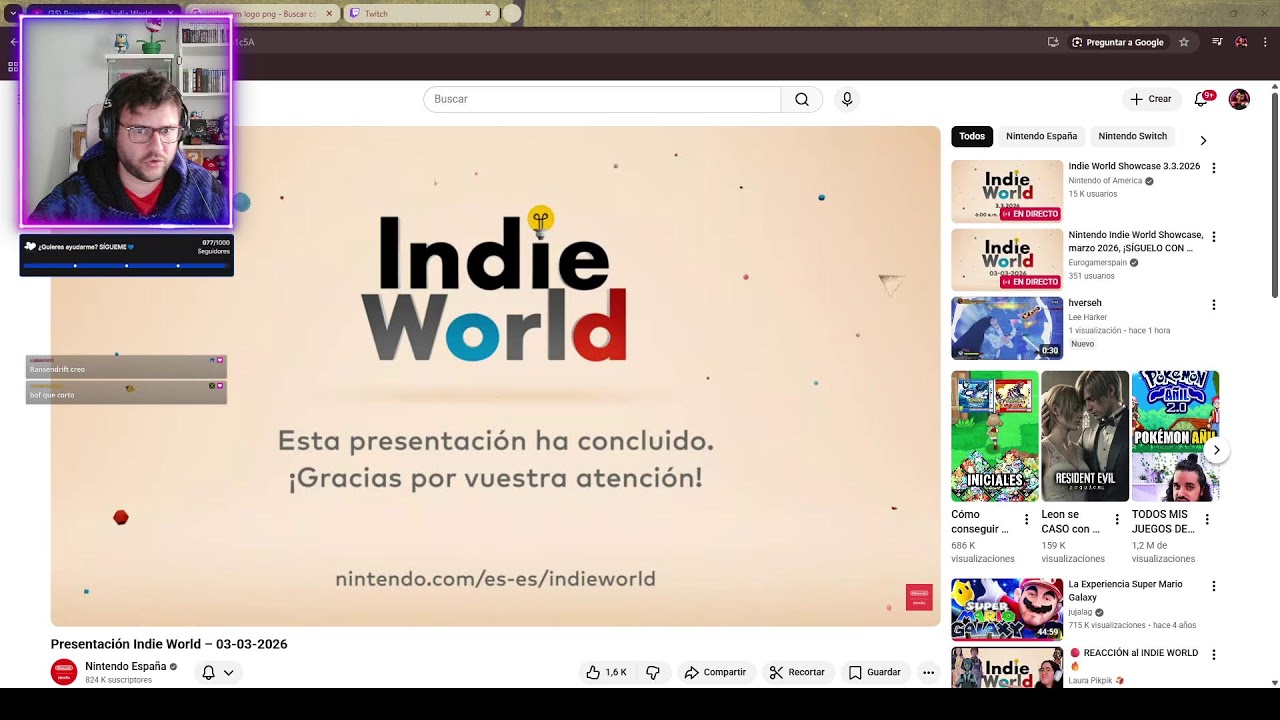Open options for Eurogamerspain showcase video

[x=1214, y=237]
